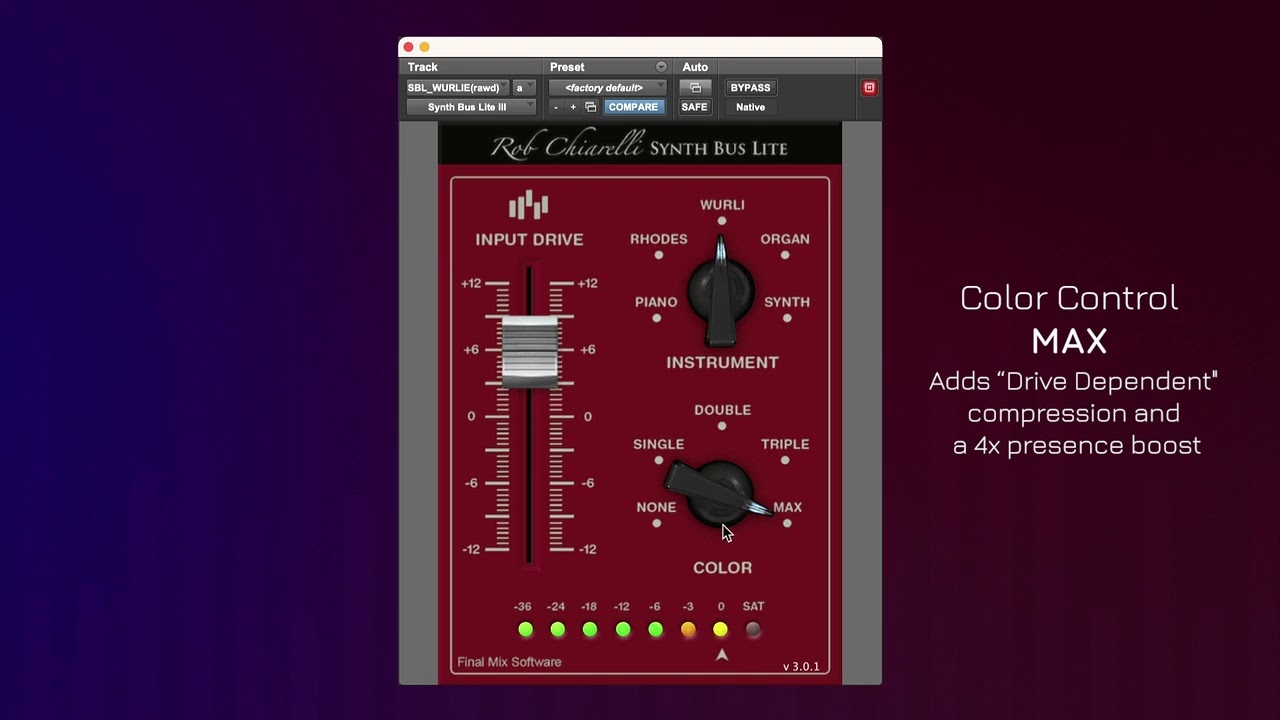Toggle the COMPARE button

click(633, 107)
